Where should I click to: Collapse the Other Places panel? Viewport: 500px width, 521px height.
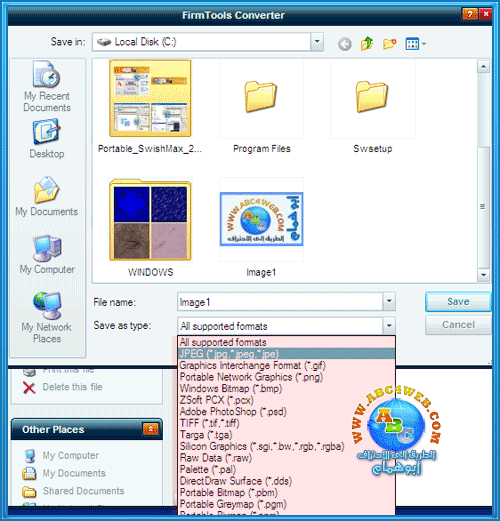coord(150,429)
